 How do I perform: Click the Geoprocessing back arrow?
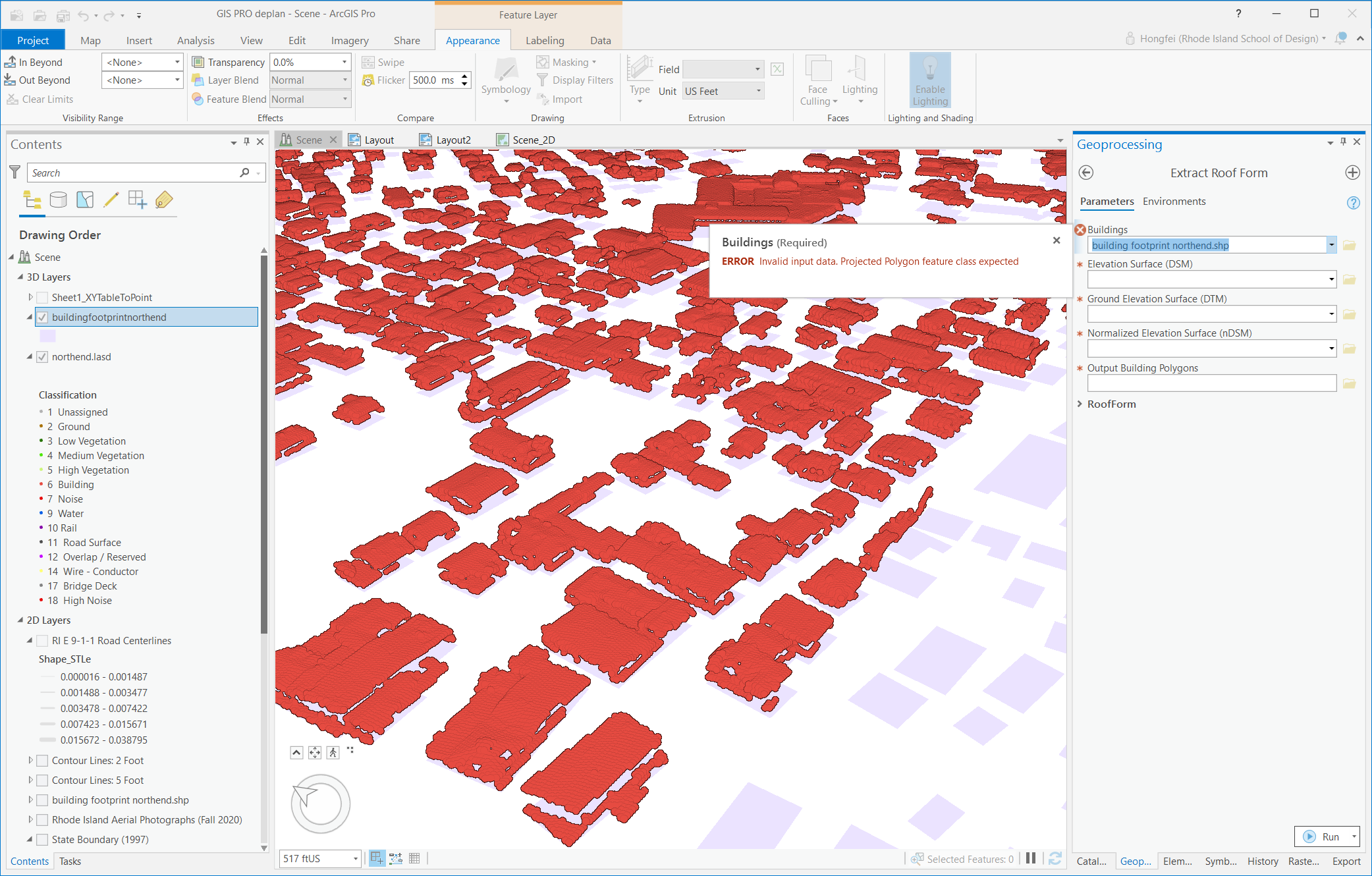tap(1086, 173)
